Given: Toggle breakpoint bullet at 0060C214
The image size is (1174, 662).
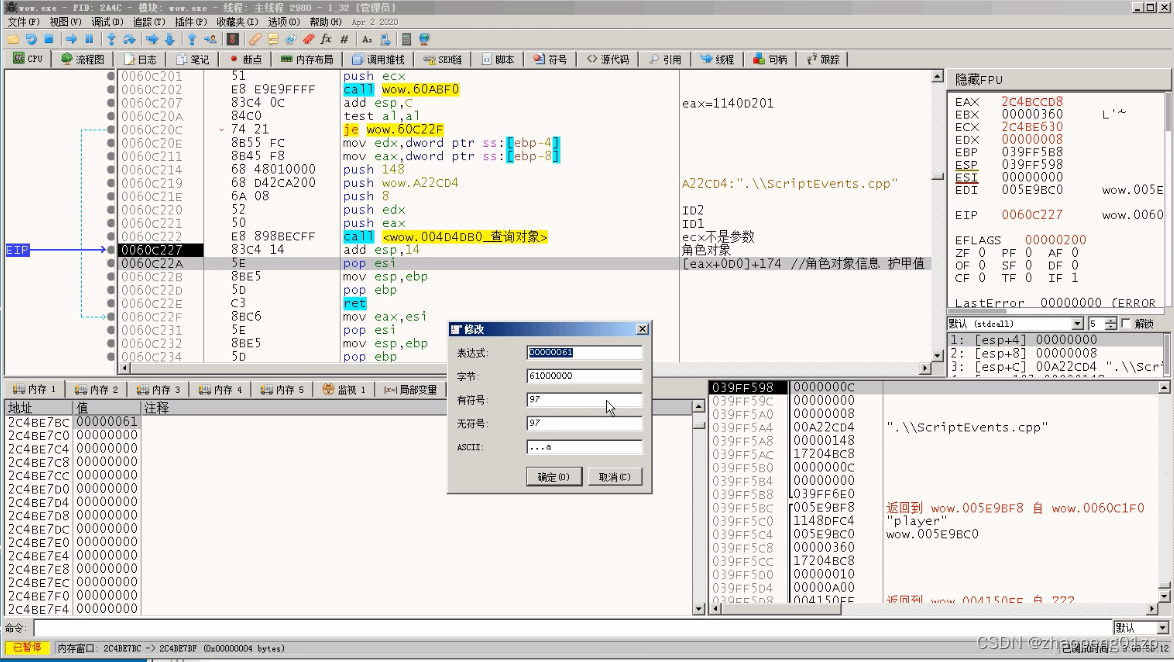Looking at the screenshot, I should click(x=111, y=170).
